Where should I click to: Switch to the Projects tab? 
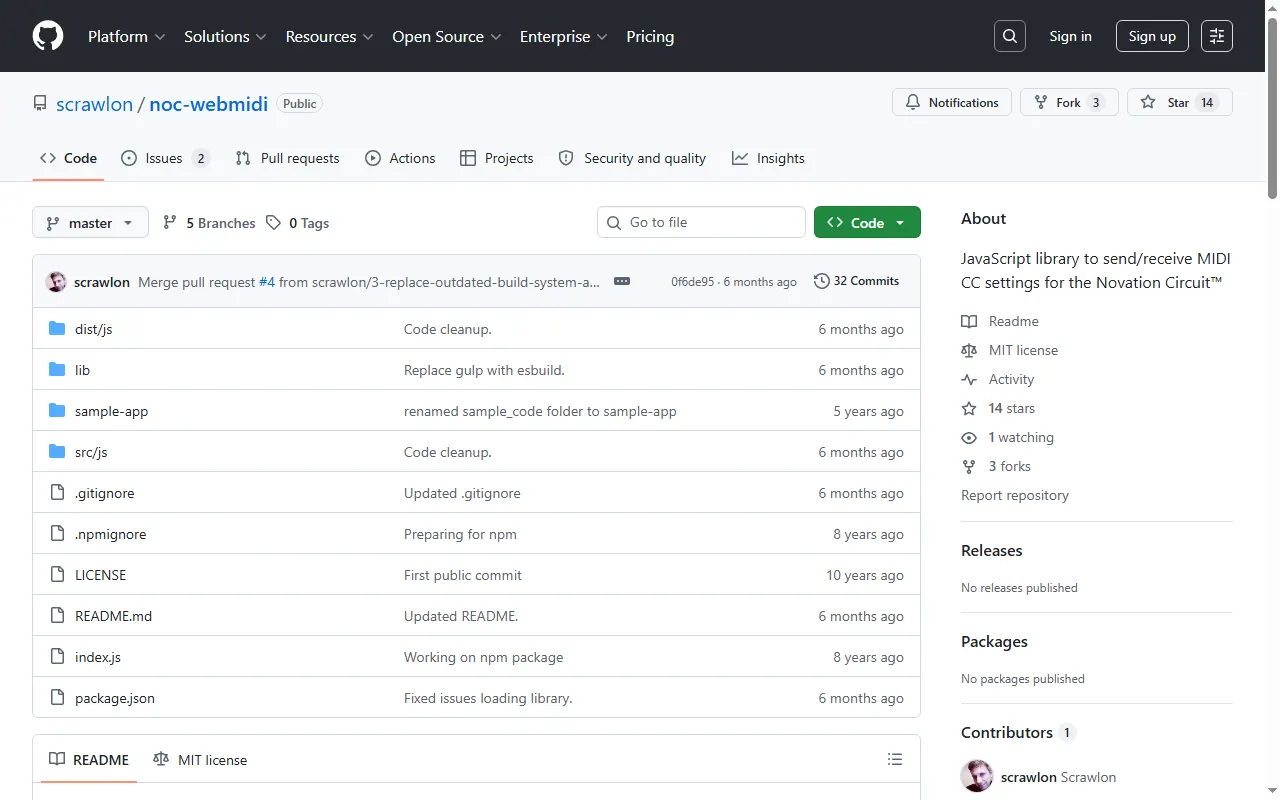click(496, 158)
